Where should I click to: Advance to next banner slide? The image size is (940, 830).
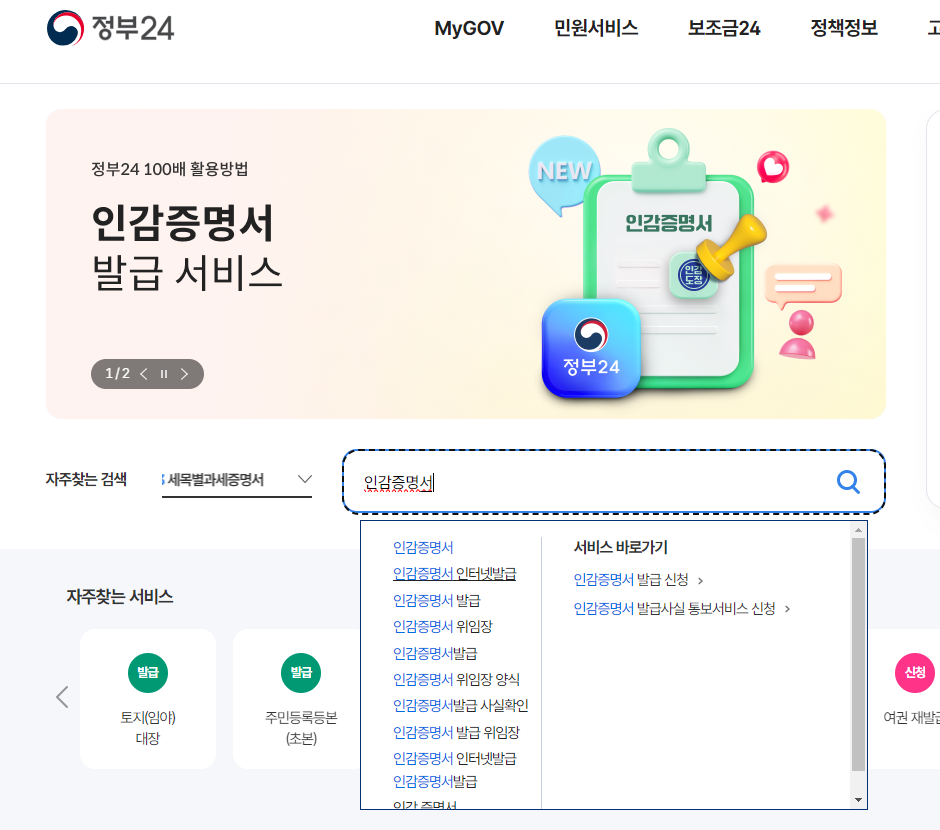pos(185,374)
